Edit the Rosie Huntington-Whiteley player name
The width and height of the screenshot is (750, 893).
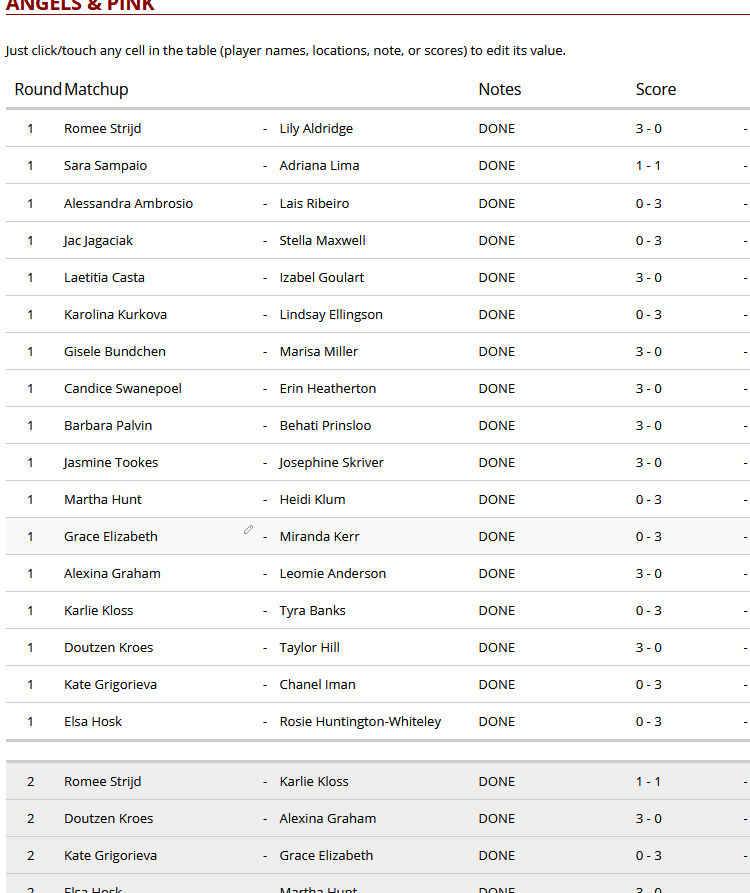pyautogui.click(x=360, y=721)
